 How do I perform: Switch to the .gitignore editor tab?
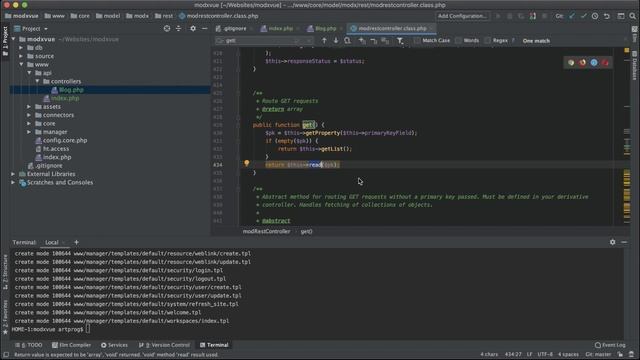[235, 29]
